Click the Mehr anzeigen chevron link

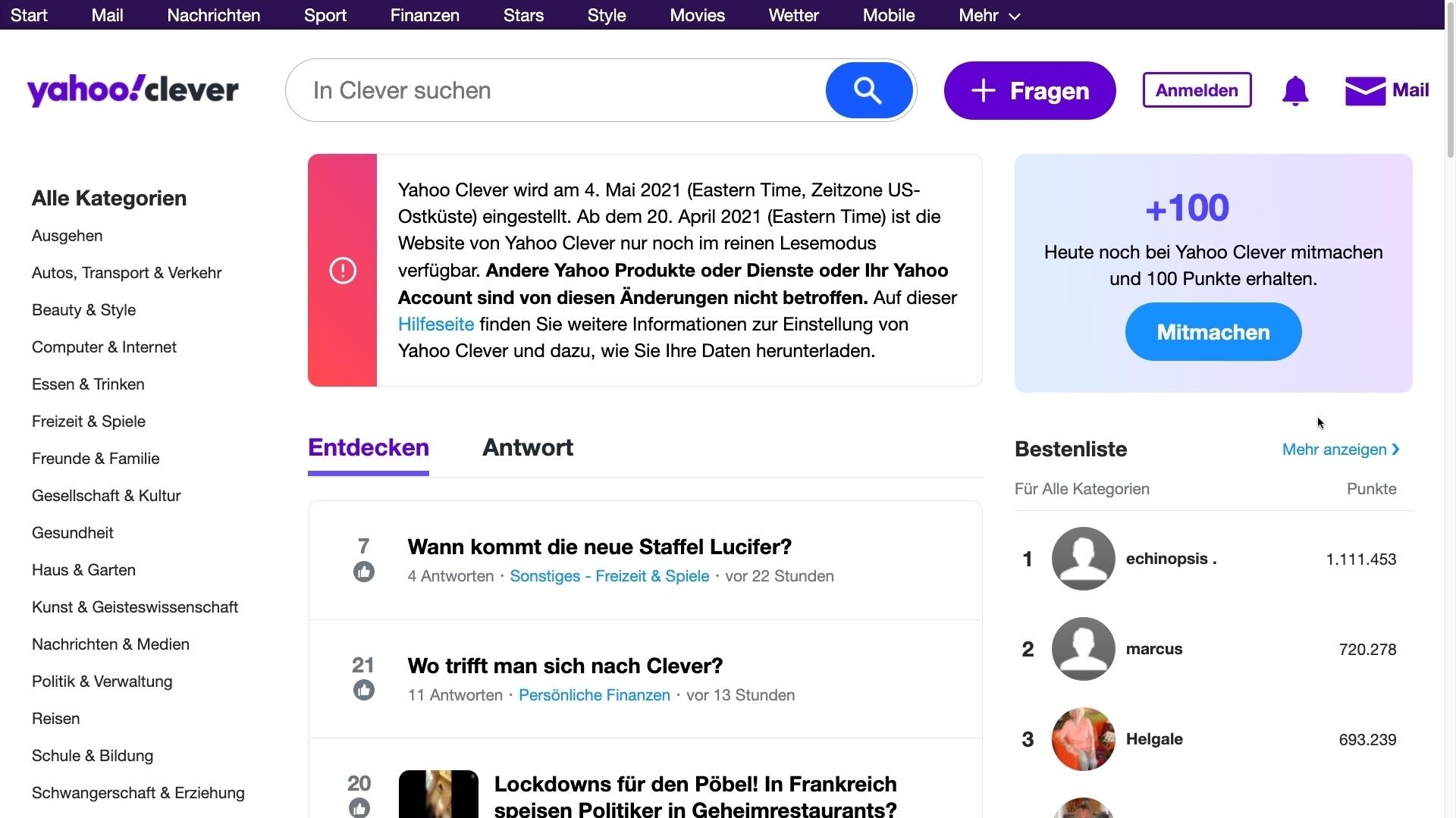click(1341, 450)
